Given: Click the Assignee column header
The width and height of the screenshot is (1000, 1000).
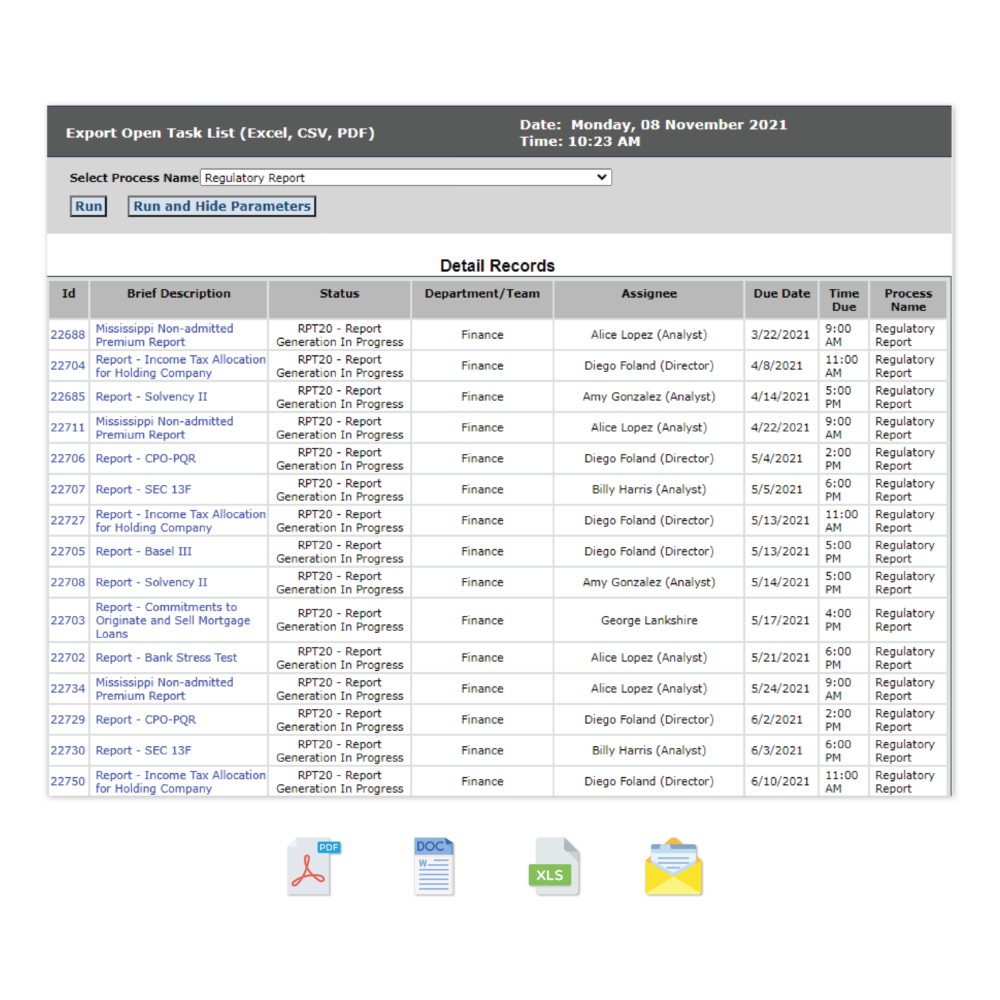Looking at the screenshot, I should pos(649,299).
